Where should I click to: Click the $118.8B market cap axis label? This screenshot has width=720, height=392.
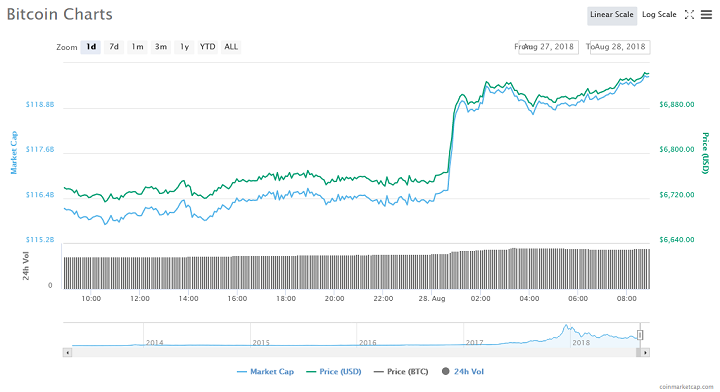[40, 105]
